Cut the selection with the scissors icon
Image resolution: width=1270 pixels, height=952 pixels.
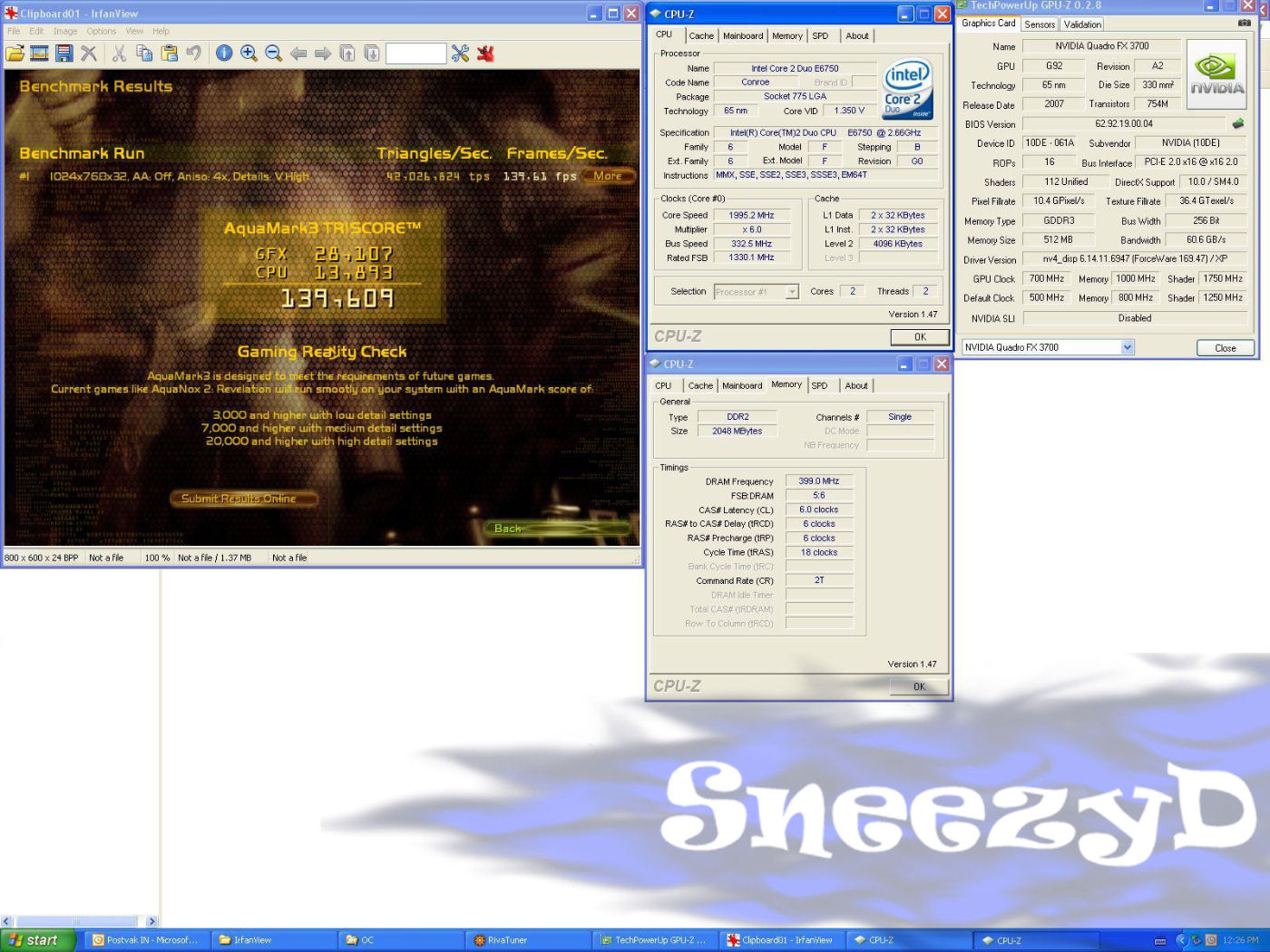119,53
